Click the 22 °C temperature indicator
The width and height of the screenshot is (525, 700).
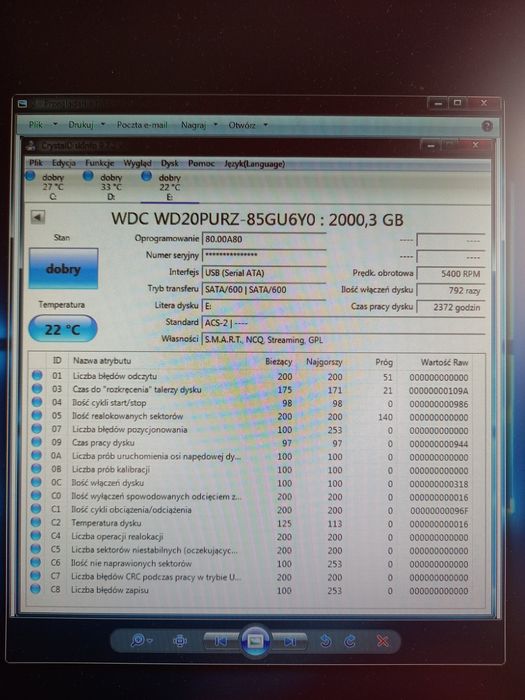[62, 329]
